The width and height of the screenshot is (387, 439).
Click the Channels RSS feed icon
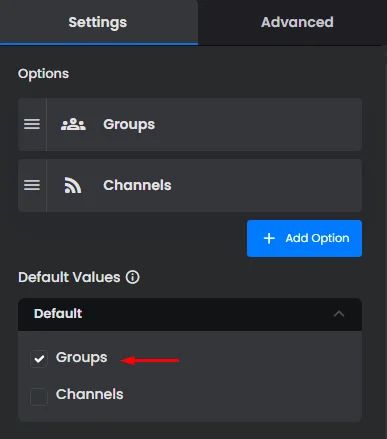point(73,185)
